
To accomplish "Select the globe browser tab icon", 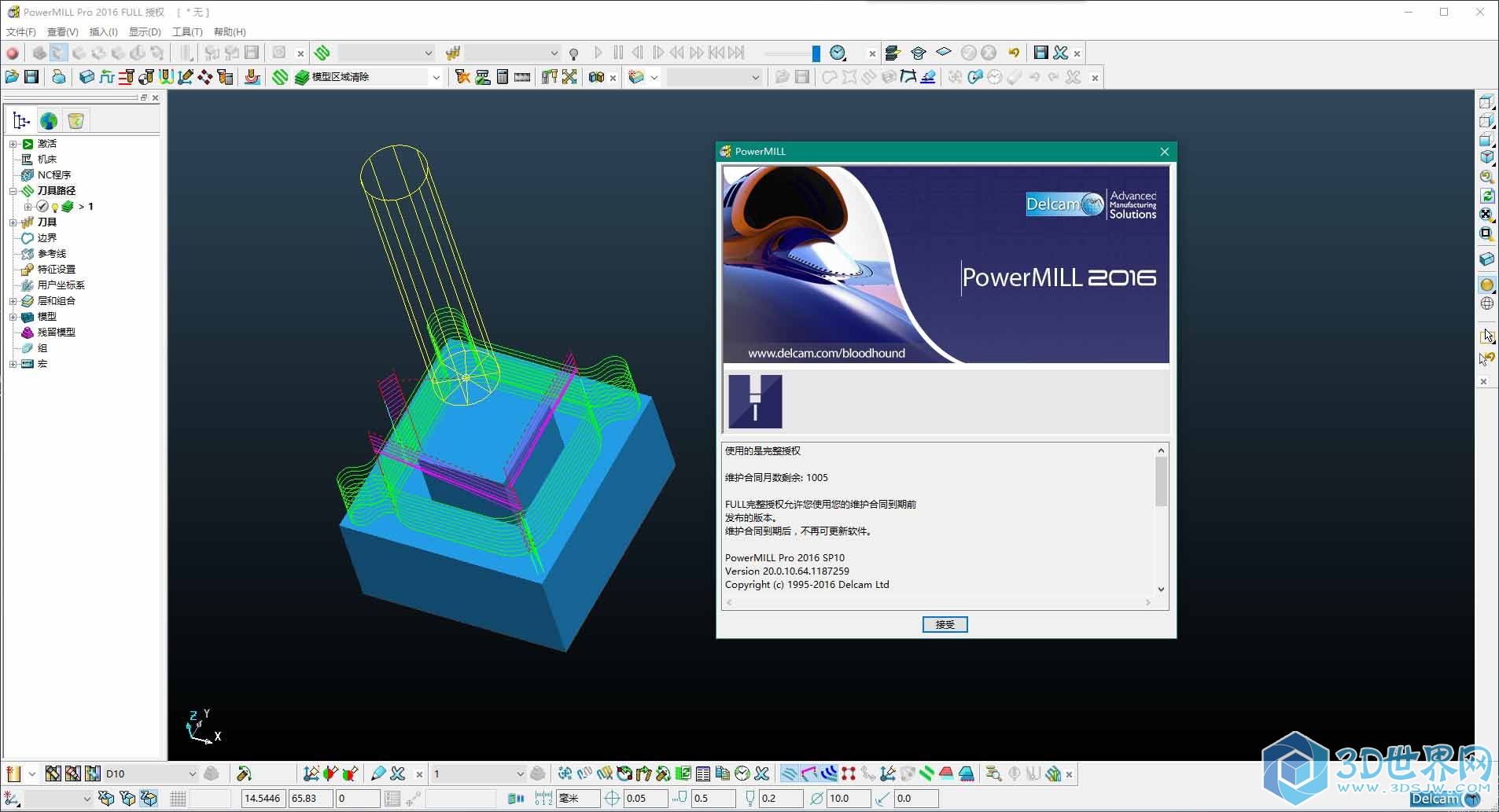I will [49, 121].
